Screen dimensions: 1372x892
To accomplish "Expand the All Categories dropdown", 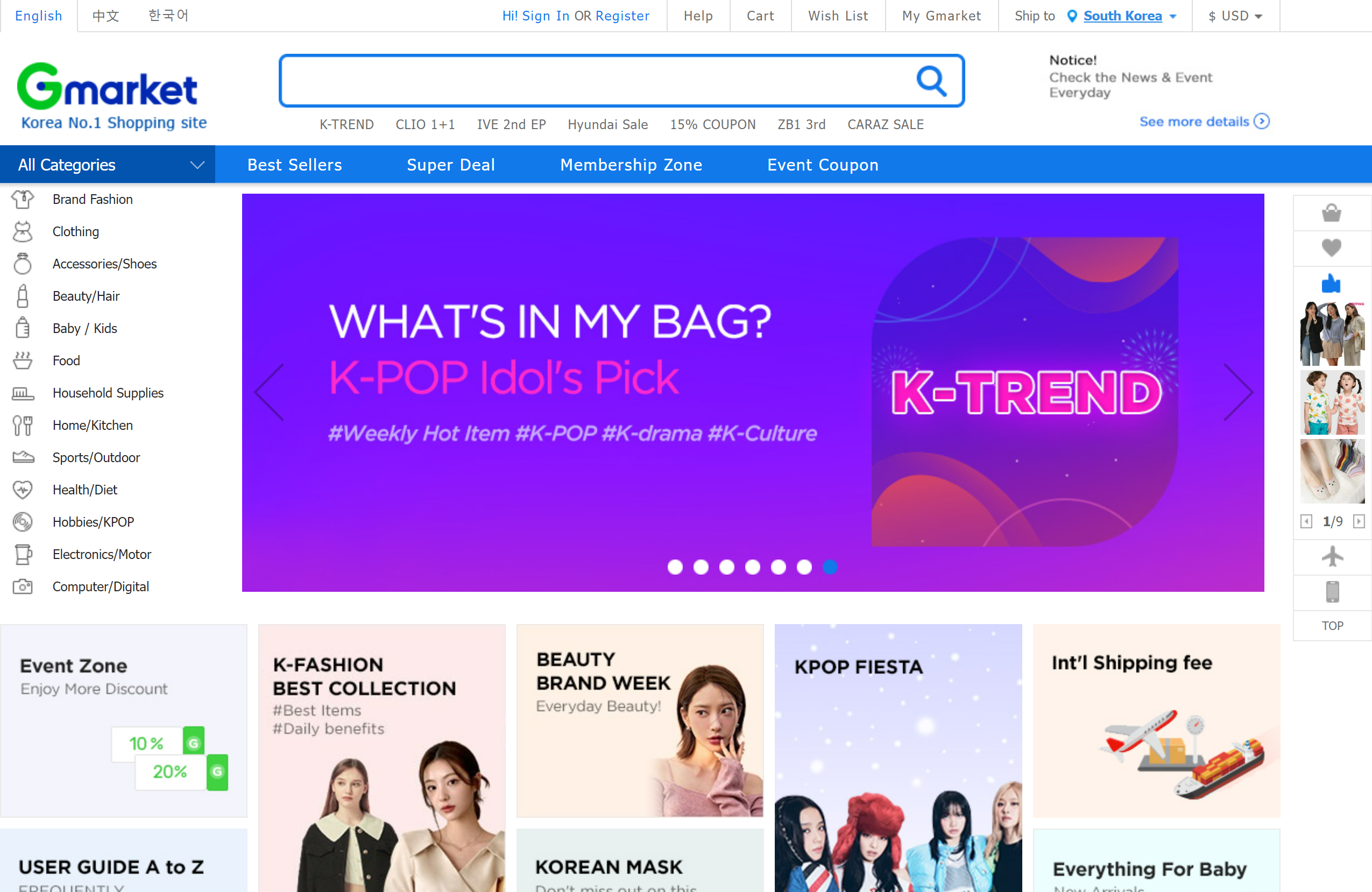I will (x=108, y=165).
